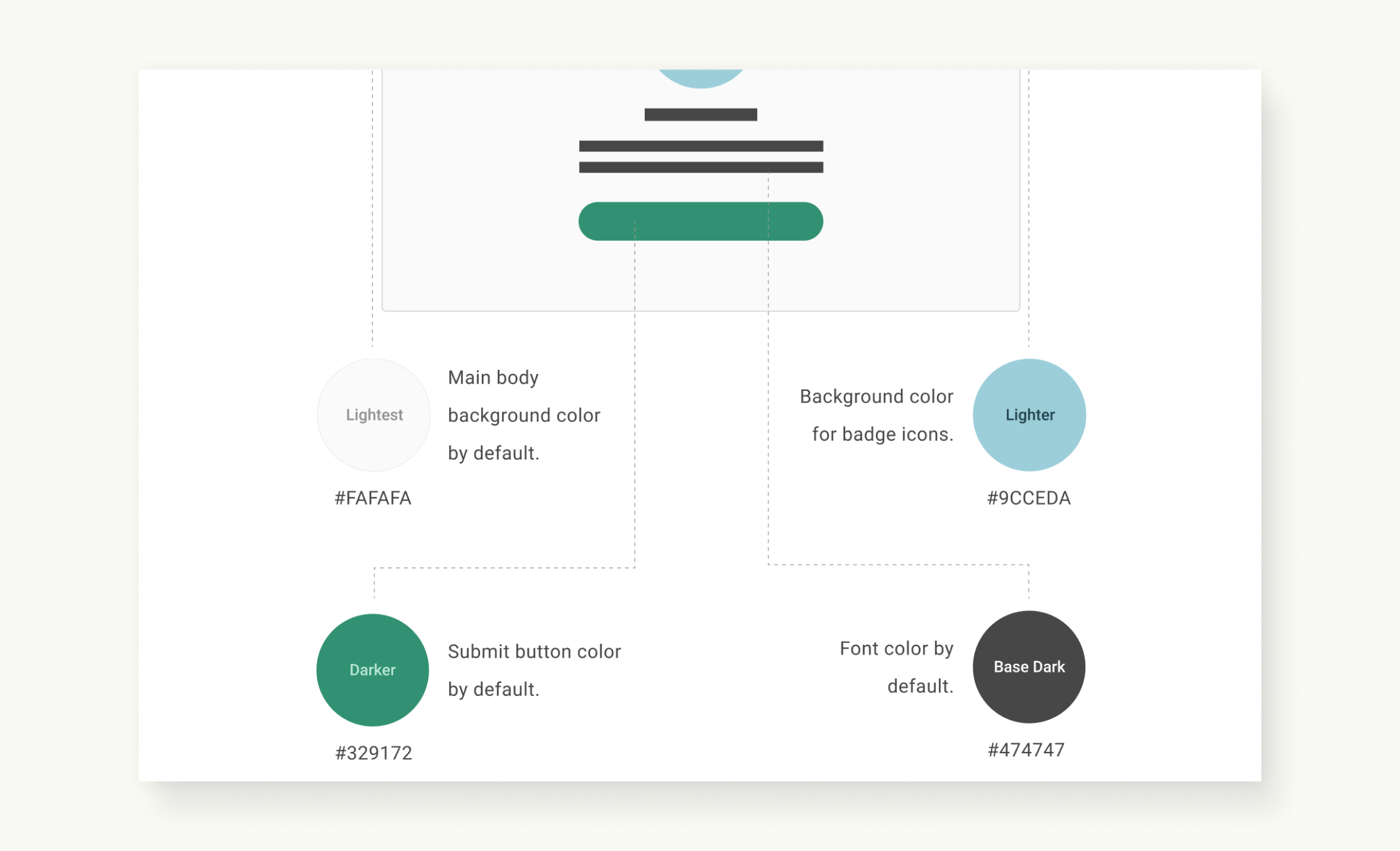The height and width of the screenshot is (851, 1400).
Task: Click the first long dark text line
Action: (701, 146)
